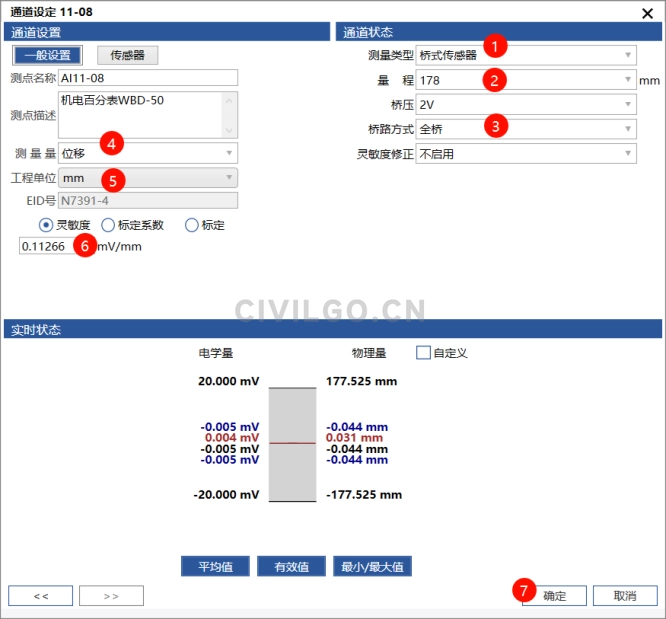Close the 通道设定 dialog window

coord(646,13)
